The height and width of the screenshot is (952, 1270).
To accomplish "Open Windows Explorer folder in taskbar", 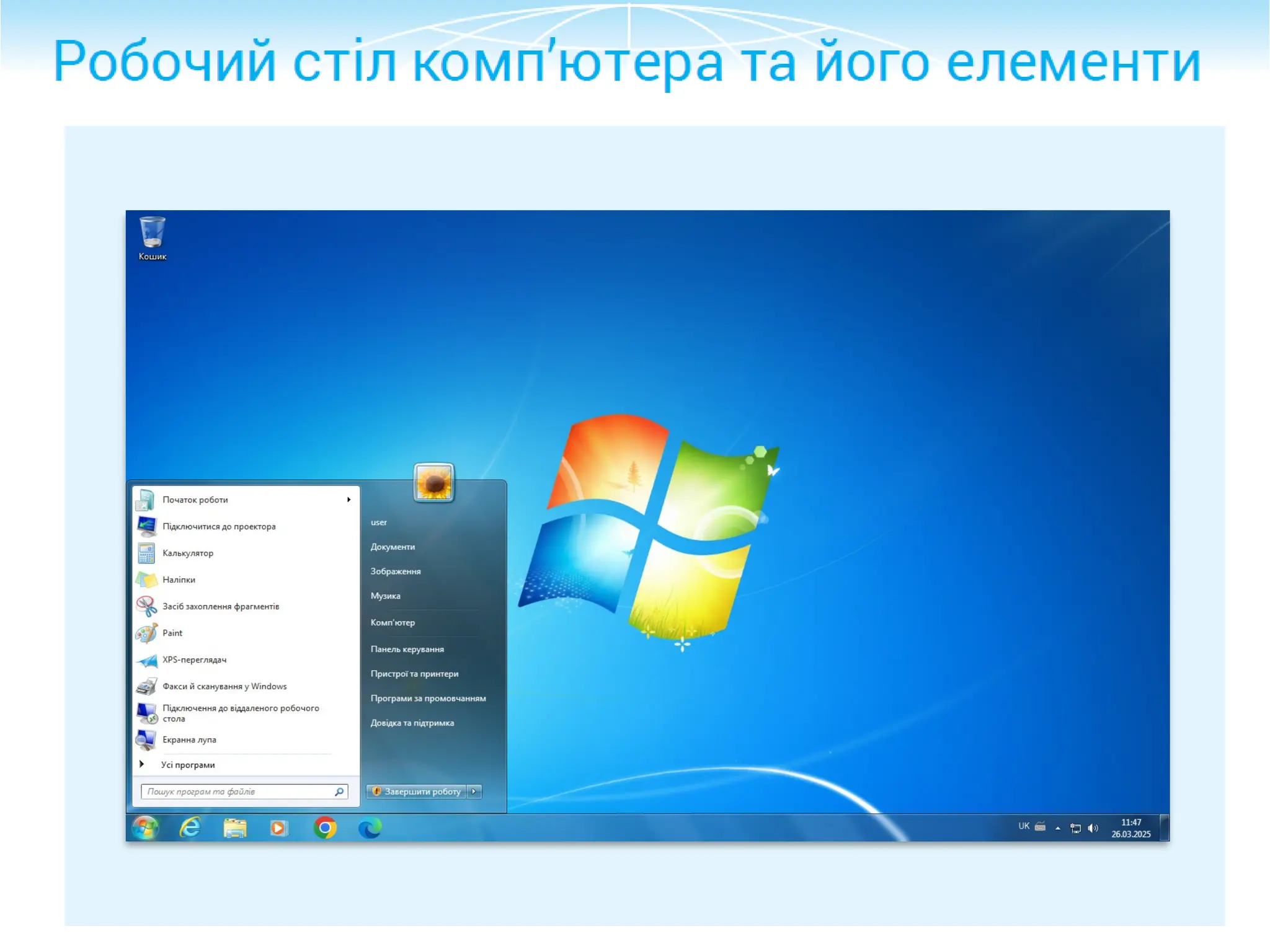I will pyautogui.click(x=235, y=828).
